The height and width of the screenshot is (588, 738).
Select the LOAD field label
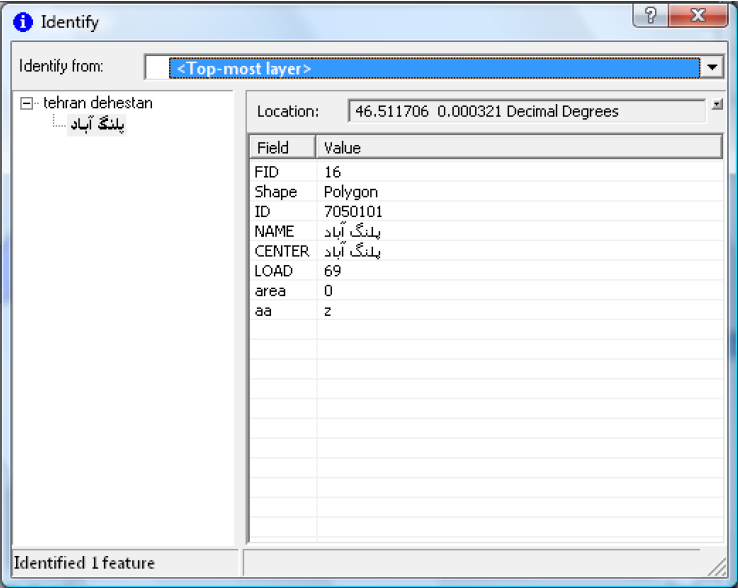[x=273, y=271]
